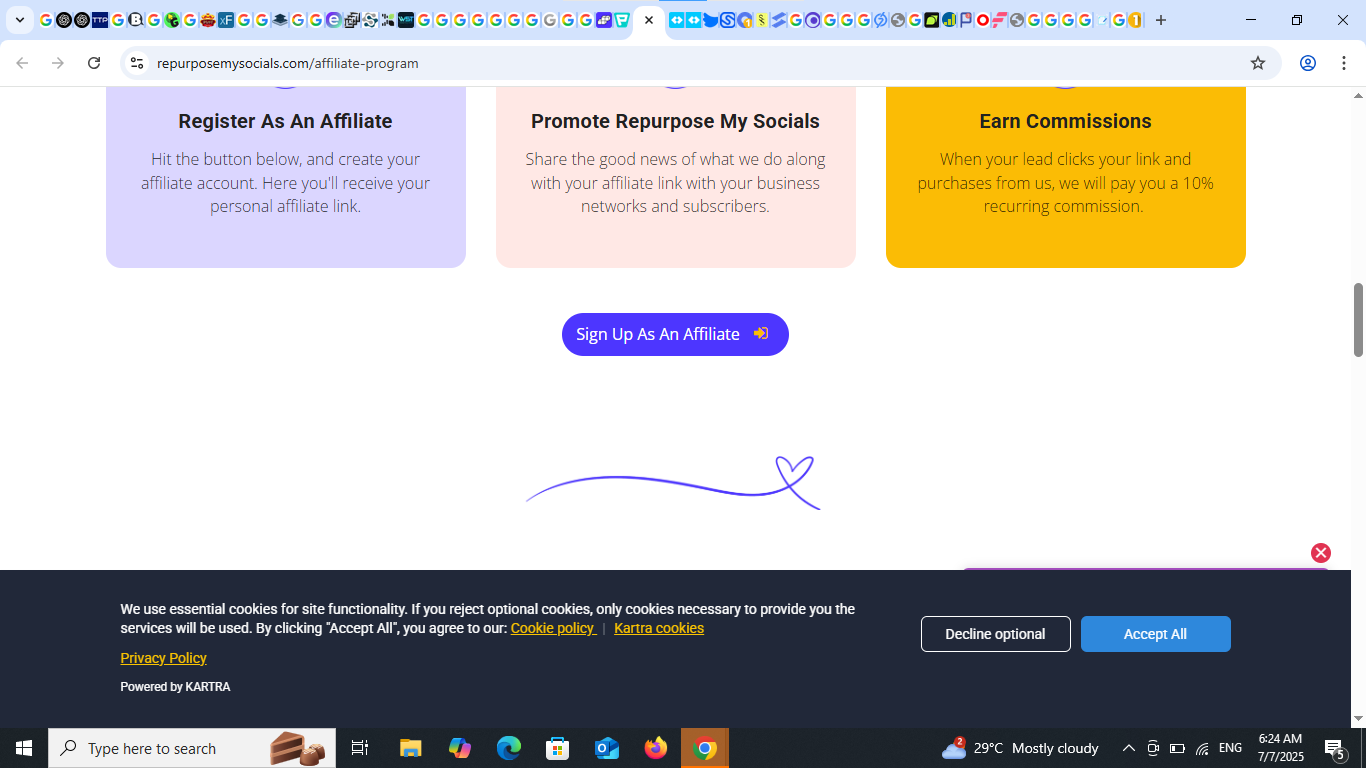Open the Windows Start menu

click(24, 748)
